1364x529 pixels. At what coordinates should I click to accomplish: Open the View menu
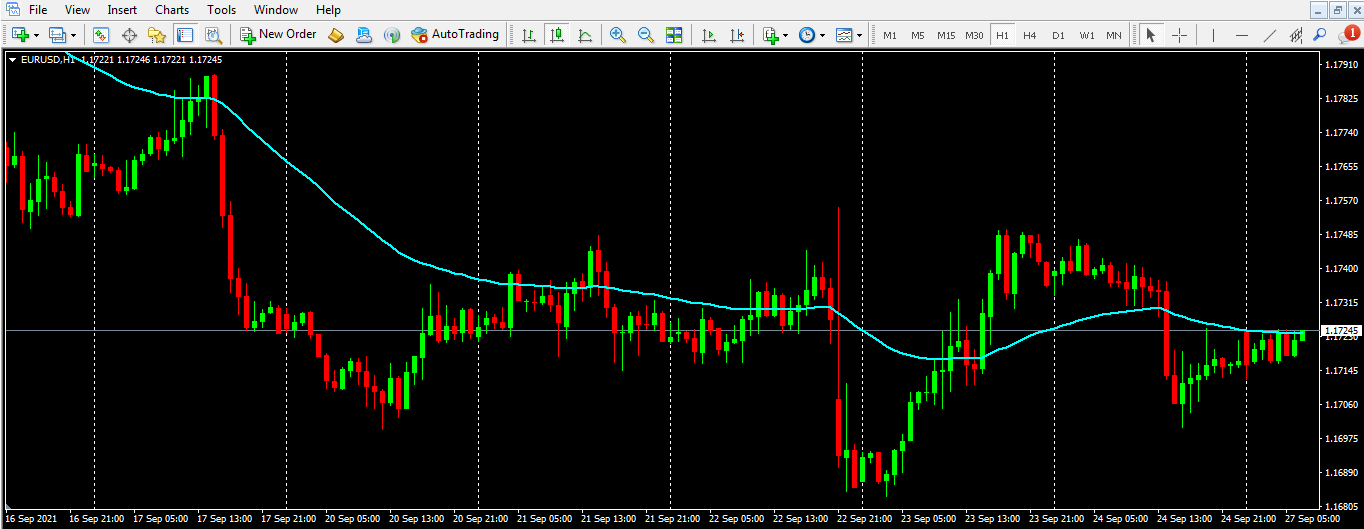(77, 10)
